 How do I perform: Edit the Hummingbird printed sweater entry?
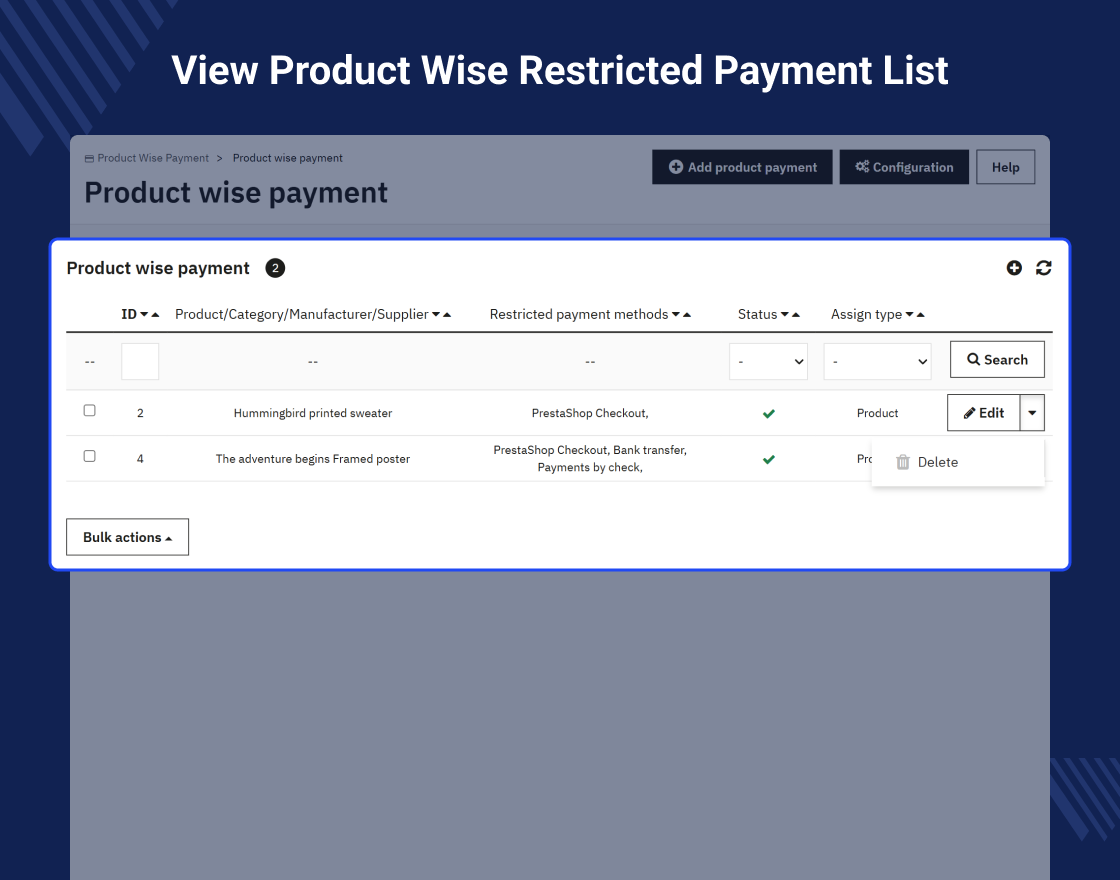pos(984,413)
